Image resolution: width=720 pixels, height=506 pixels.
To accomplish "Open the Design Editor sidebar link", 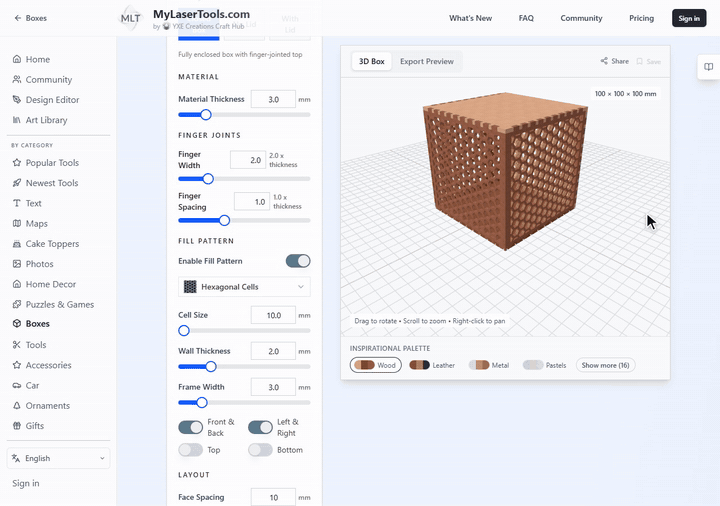I will (52, 100).
